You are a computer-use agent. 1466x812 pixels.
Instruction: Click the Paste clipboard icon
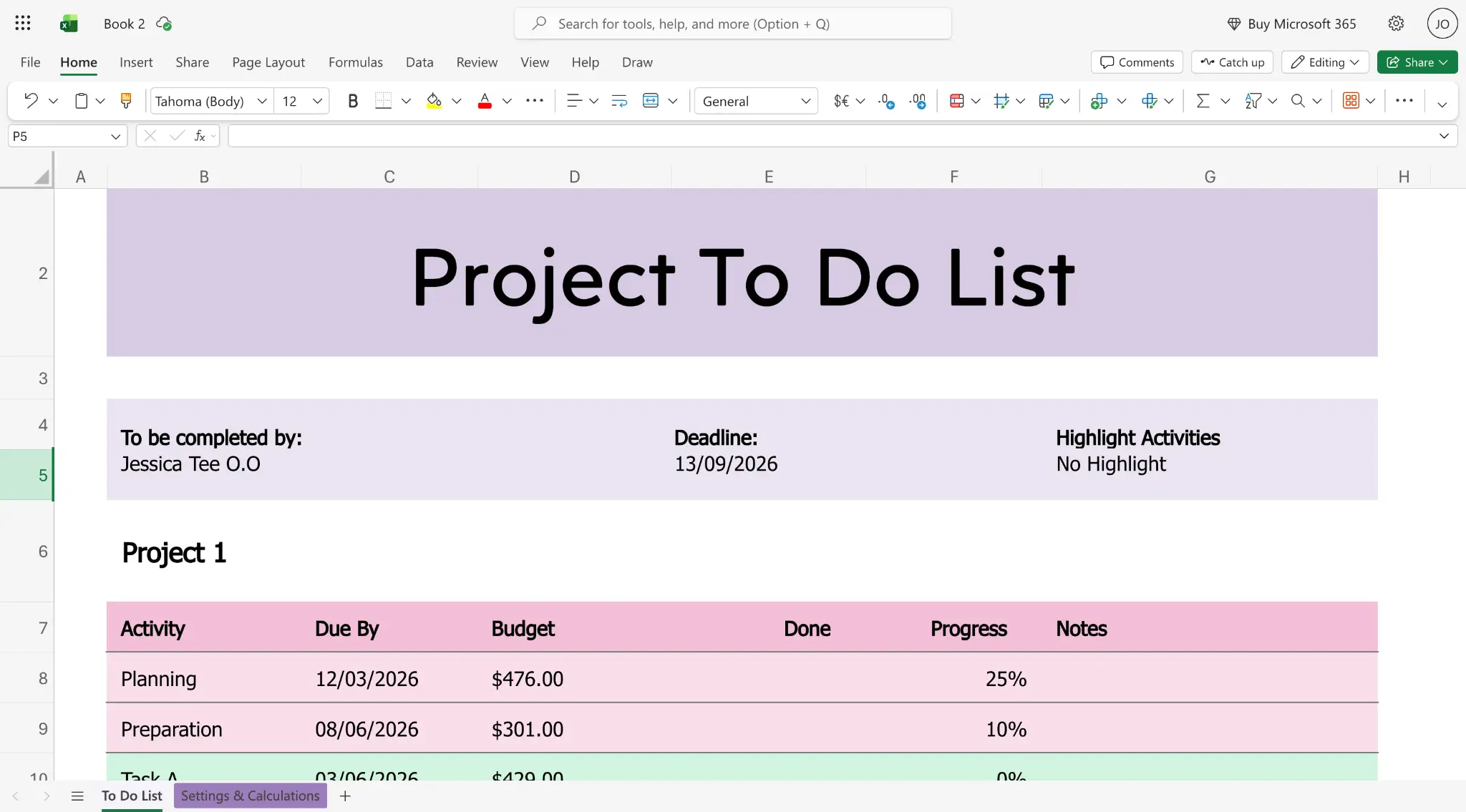(81, 101)
